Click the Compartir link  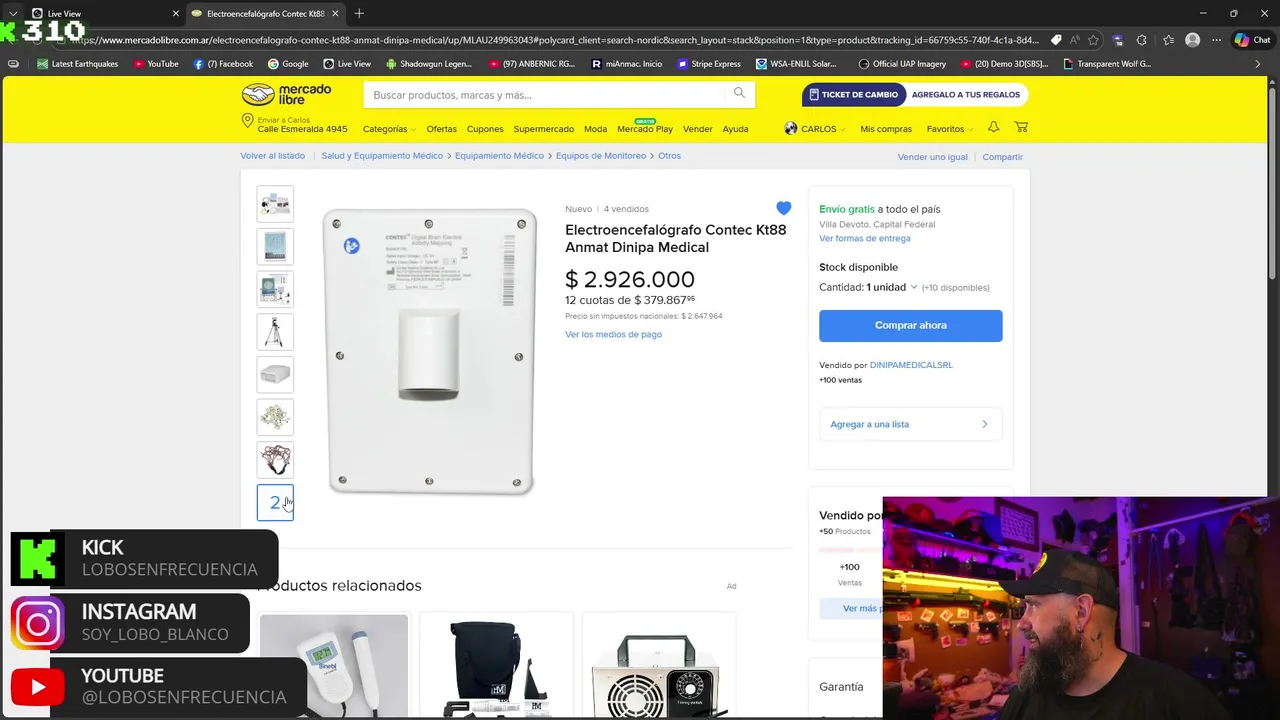1002,157
